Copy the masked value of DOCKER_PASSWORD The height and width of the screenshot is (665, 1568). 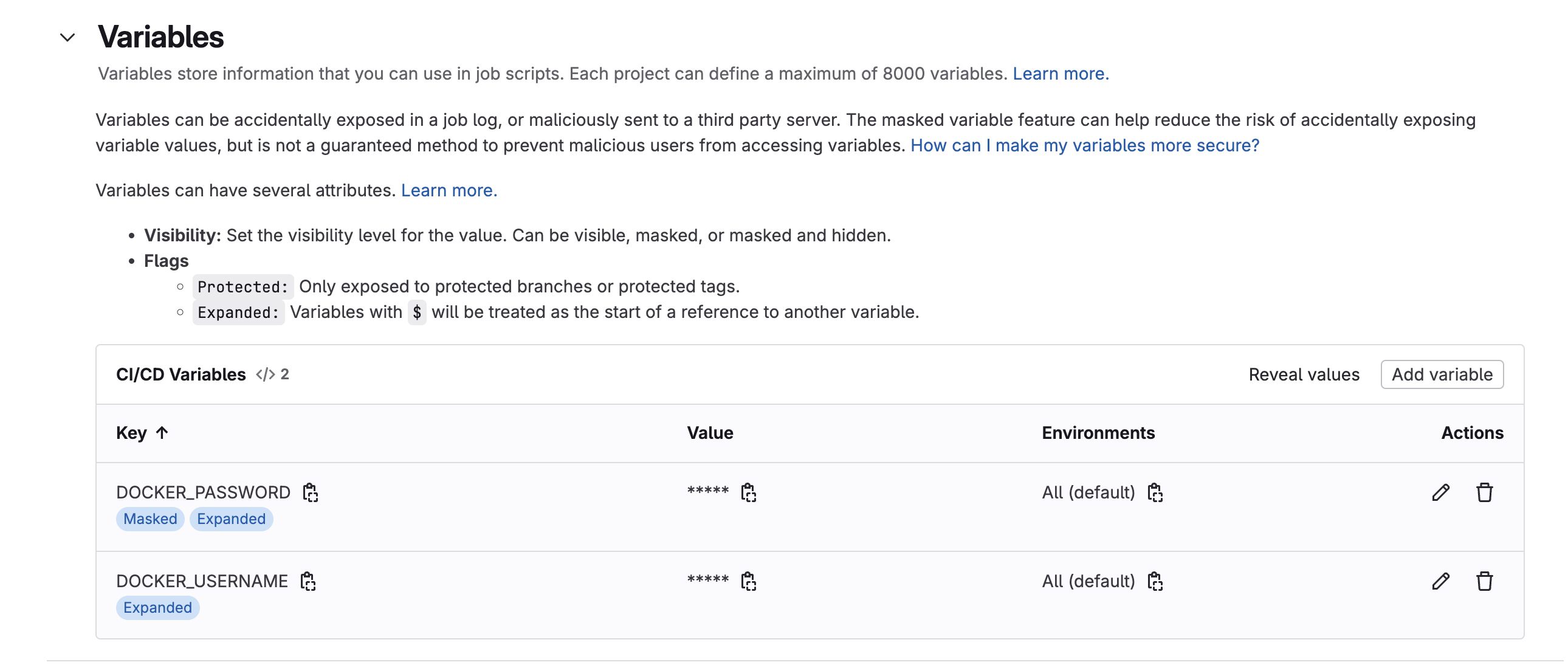click(x=749, y=492)
